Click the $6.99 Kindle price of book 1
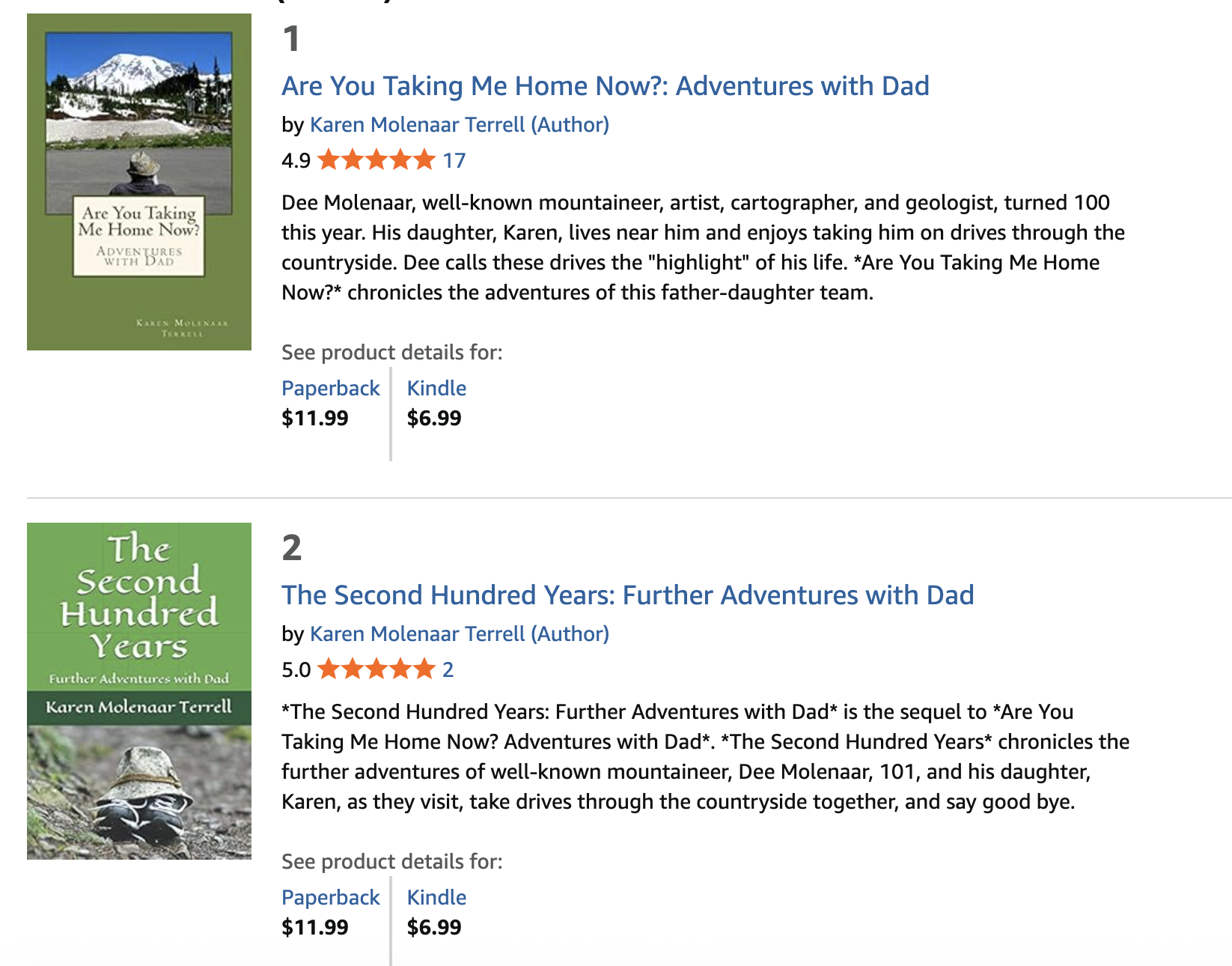 point(434,419)
